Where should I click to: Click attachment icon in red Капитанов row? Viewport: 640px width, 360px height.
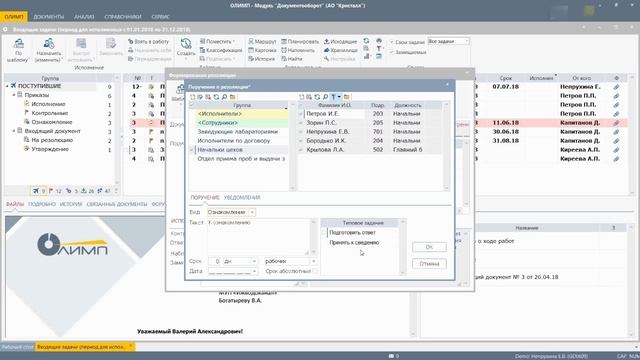(x=616, y=122)
